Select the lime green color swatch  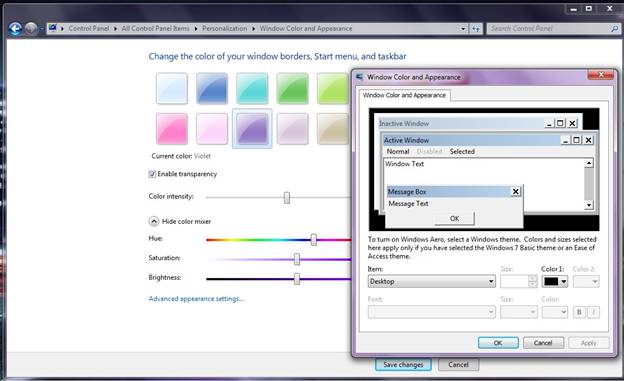tap(333, 88)
